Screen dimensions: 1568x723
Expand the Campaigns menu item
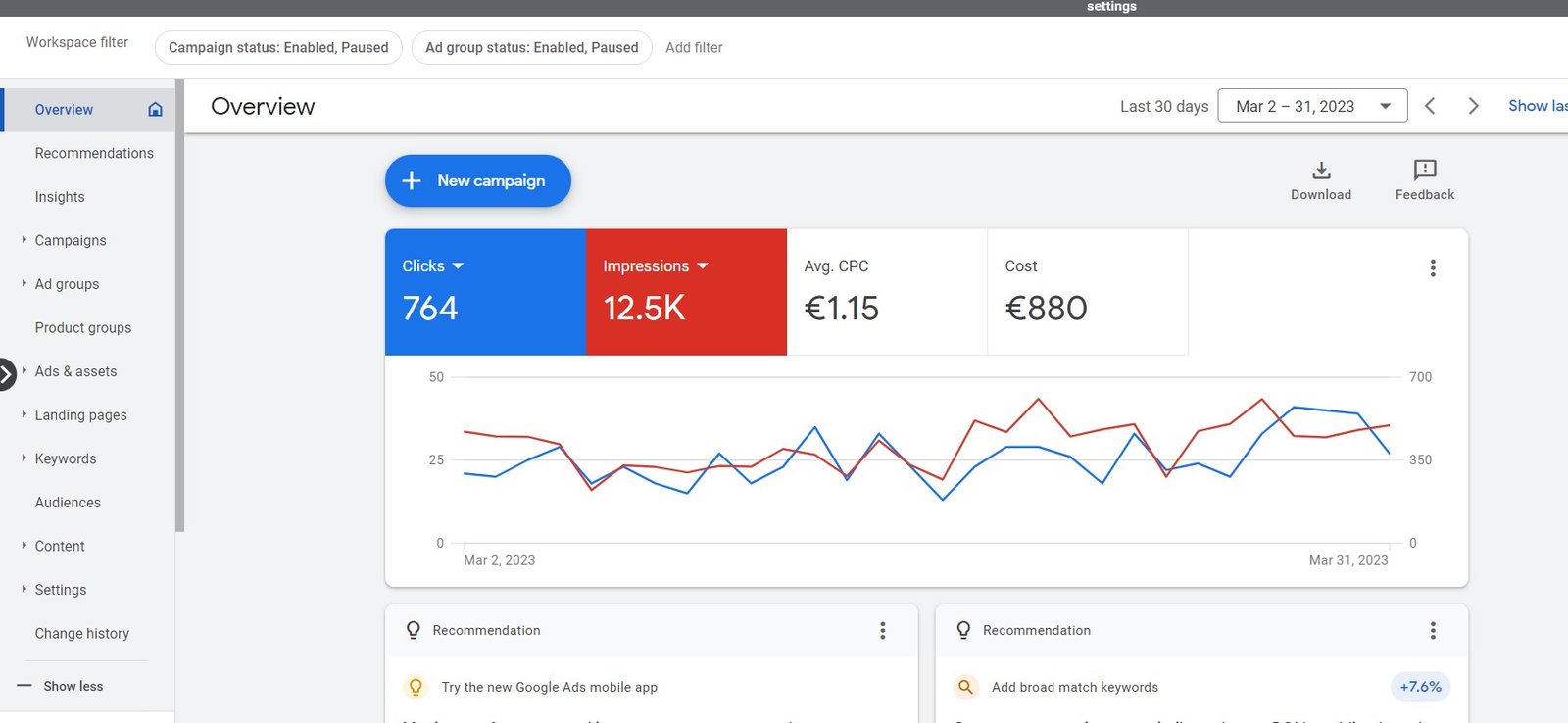pos(24,239)
